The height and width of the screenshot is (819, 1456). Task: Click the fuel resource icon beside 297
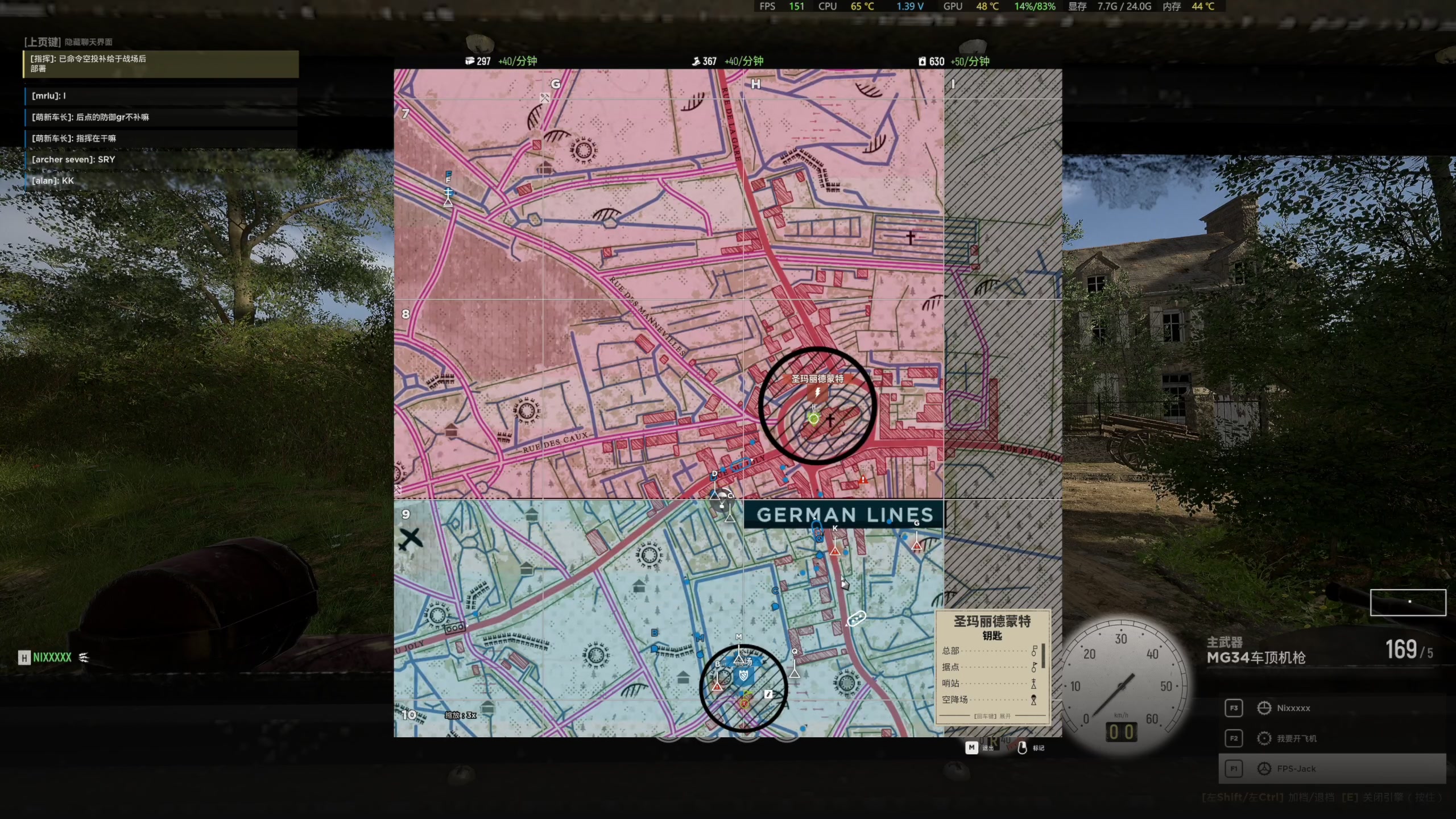point(470,61)
